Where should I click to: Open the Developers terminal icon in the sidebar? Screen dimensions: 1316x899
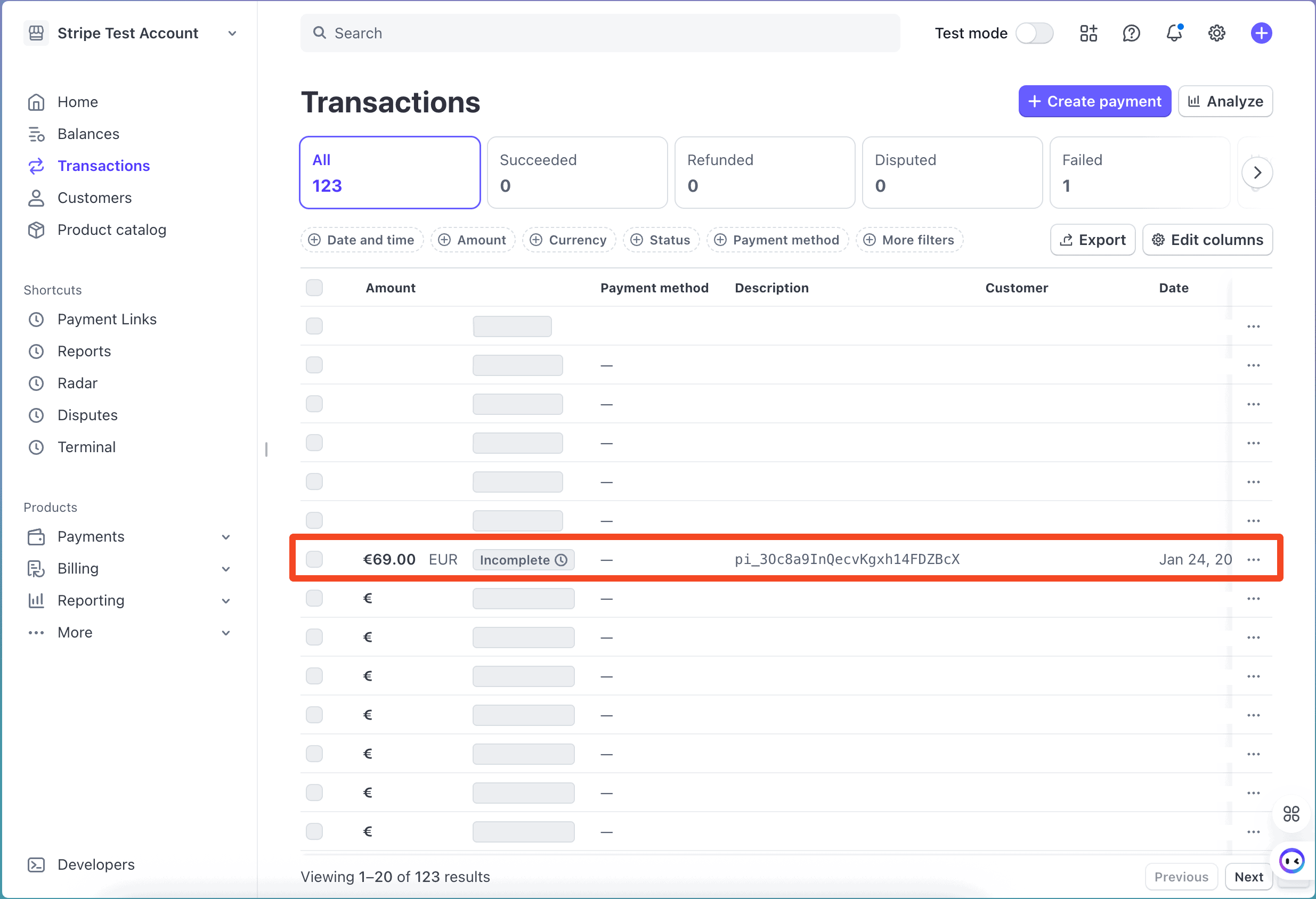(x=36, y=864)
